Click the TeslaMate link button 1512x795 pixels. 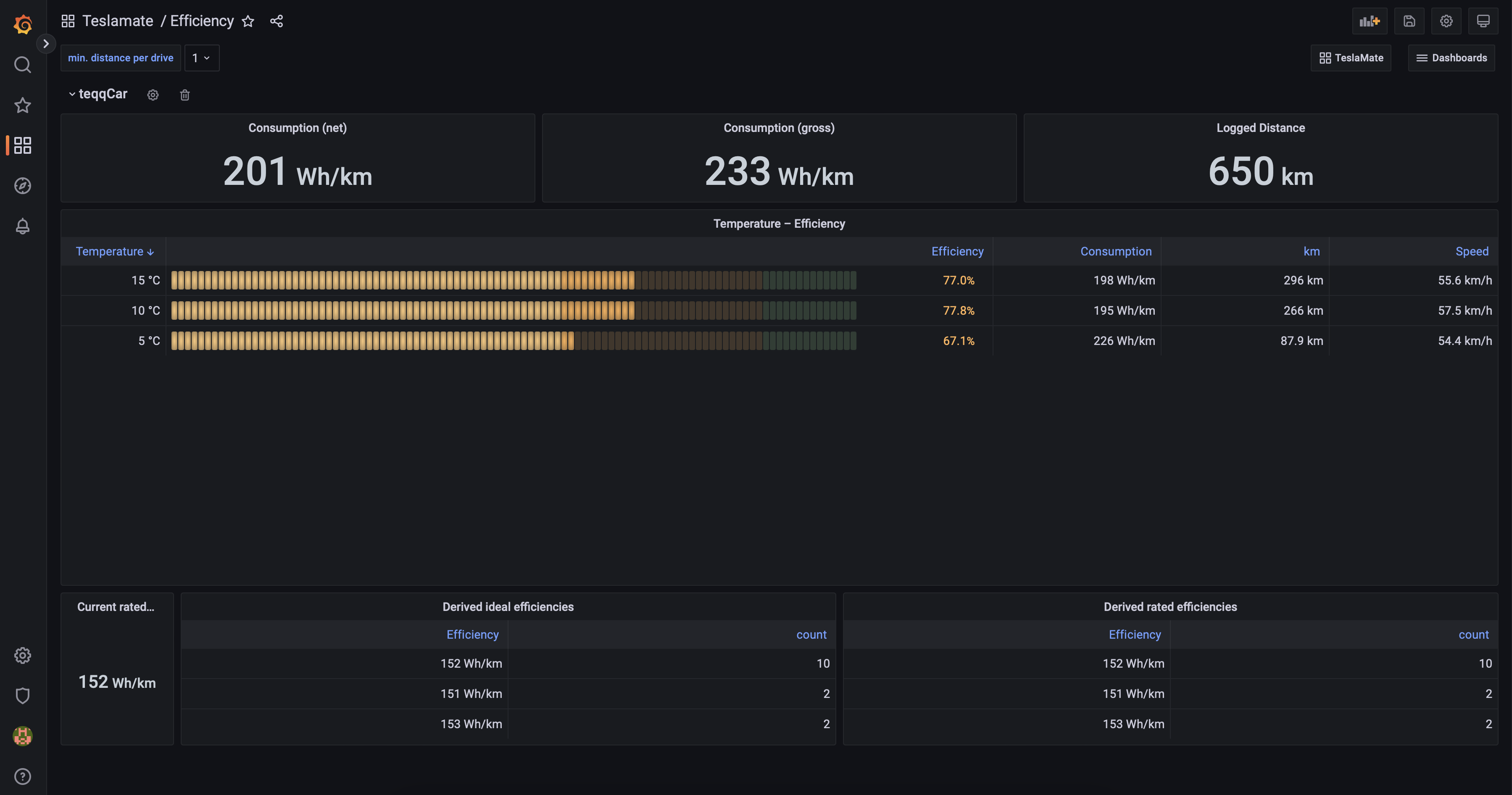pyautogui.click(x=1351, y=58)
